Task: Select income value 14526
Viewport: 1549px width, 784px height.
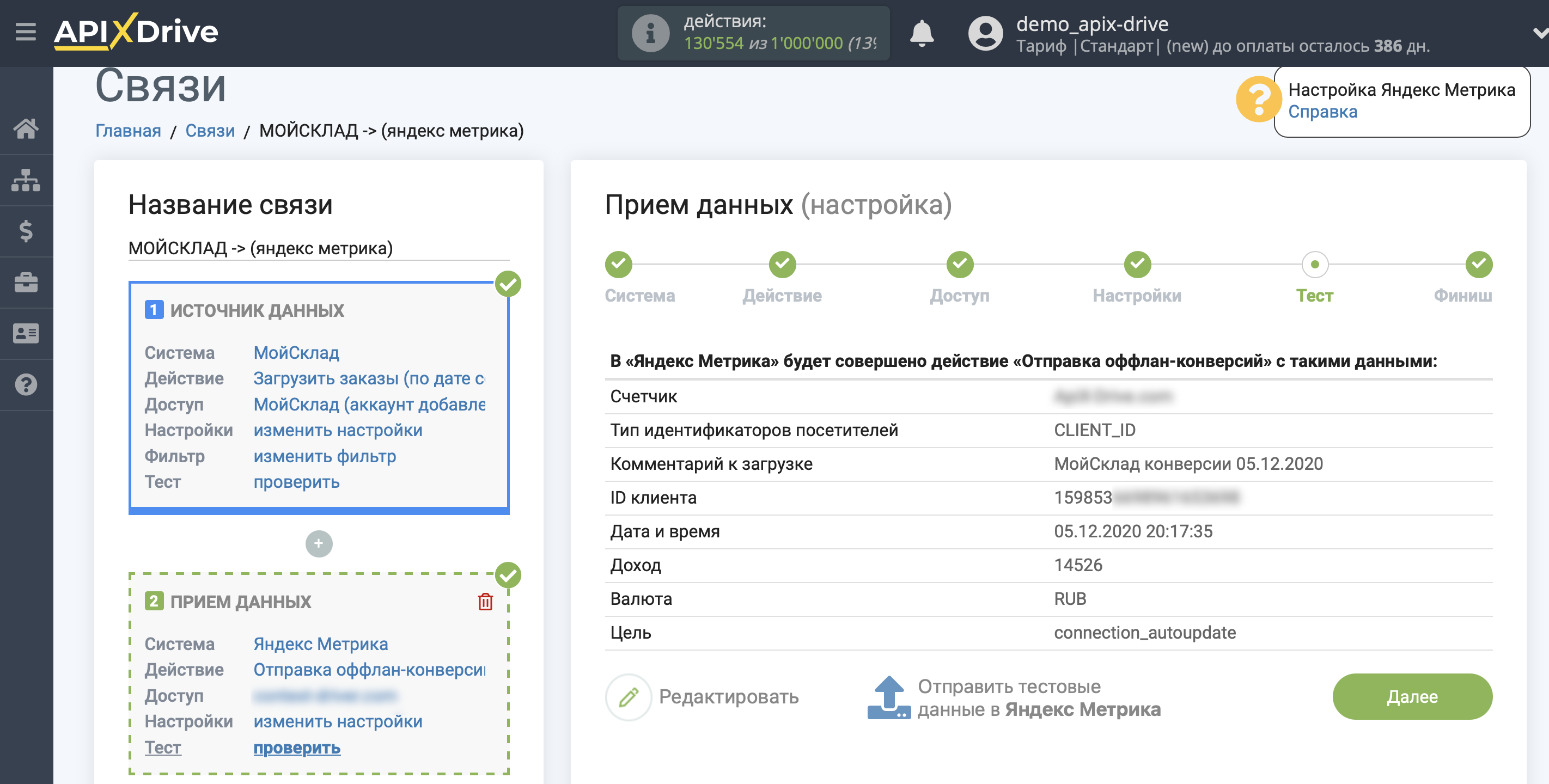Action: point(1077,565)
